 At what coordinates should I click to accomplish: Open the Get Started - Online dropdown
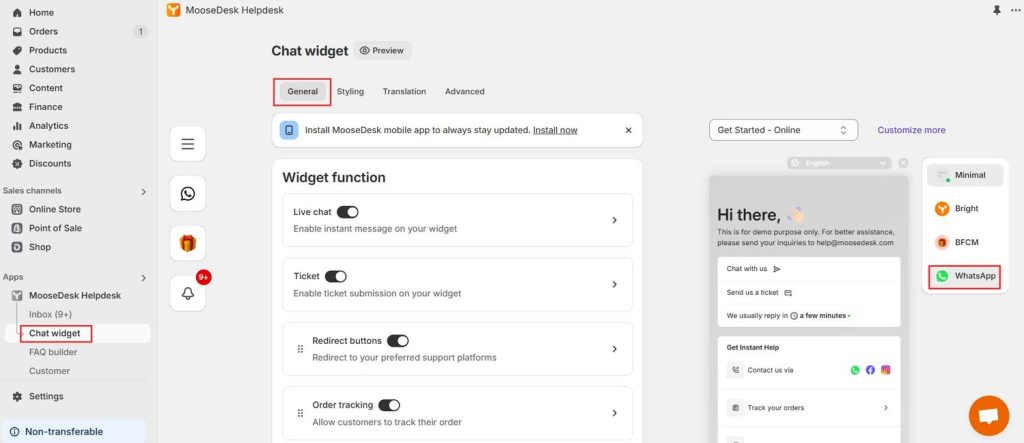tap(783, 130)
